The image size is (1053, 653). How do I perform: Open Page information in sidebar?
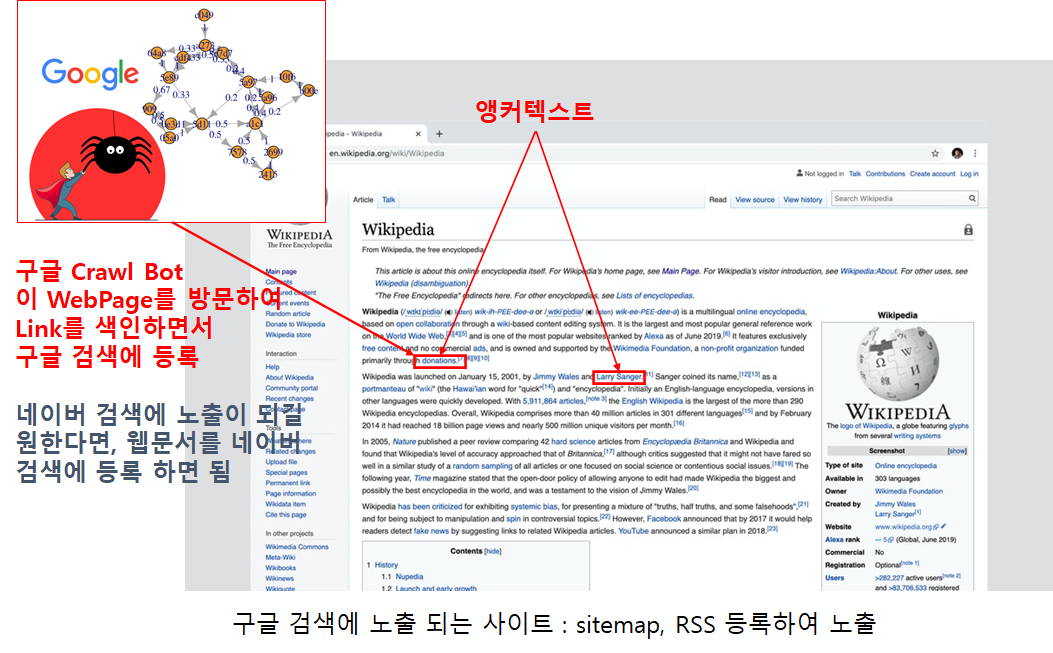tap(291, 494)
